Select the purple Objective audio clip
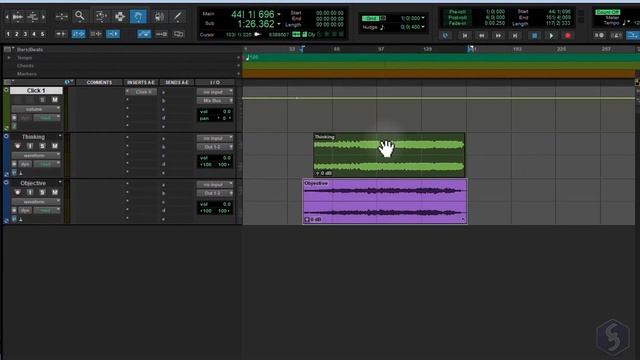 point(385,201)
